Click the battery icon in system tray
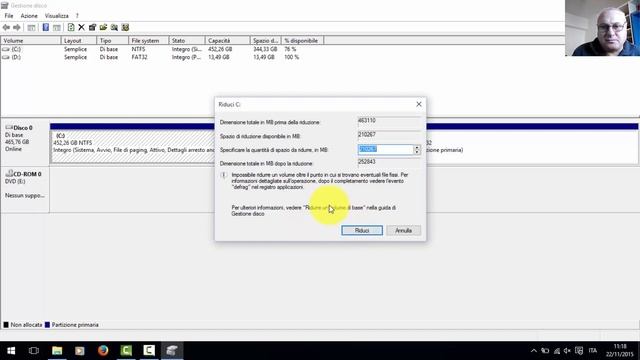Screen dimensions: 640x360 (x=545, y=351)
